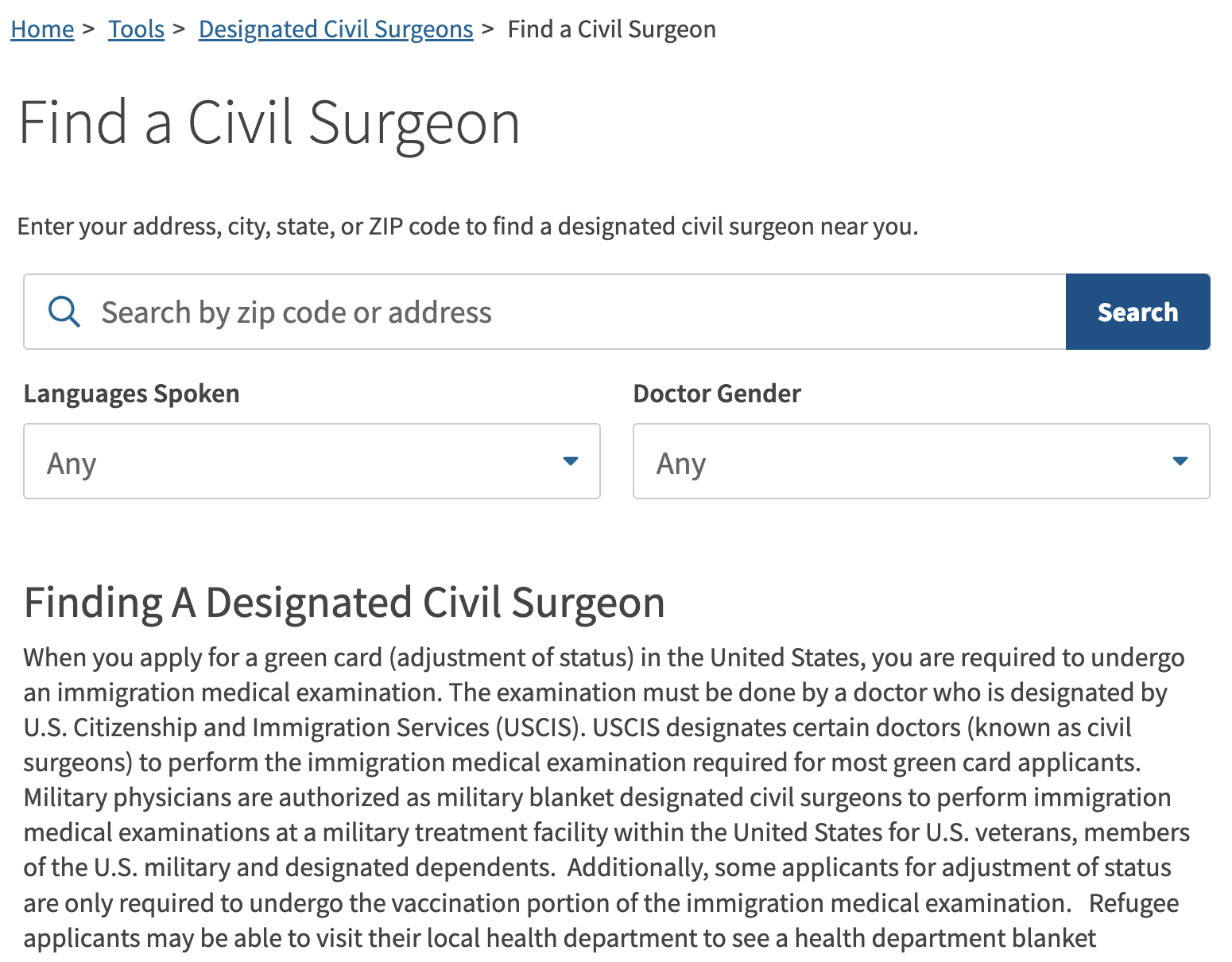Screen dimensions: 1232x962
Task: Click the "Languages Spoken" label
Action: click(131, 394)
